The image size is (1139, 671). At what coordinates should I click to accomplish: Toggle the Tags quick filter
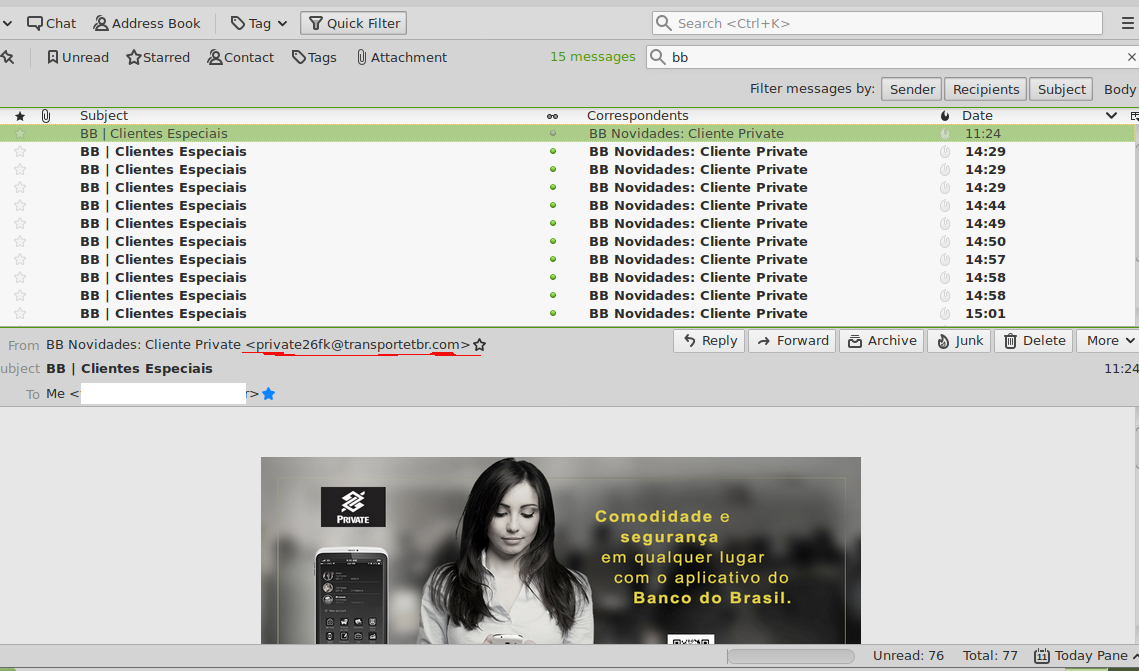(314, 57)
